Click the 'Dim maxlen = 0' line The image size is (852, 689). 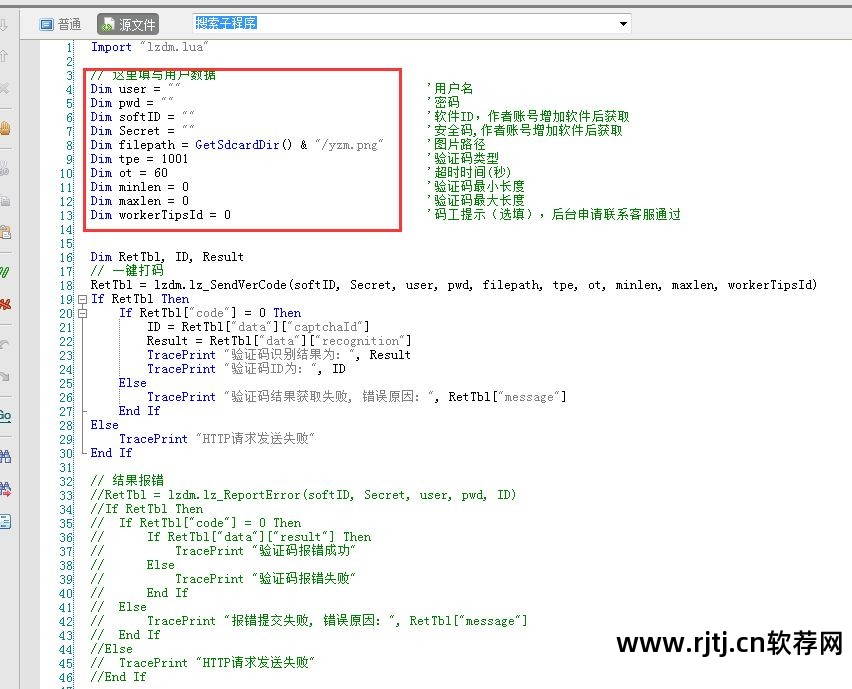click(139, 202)
